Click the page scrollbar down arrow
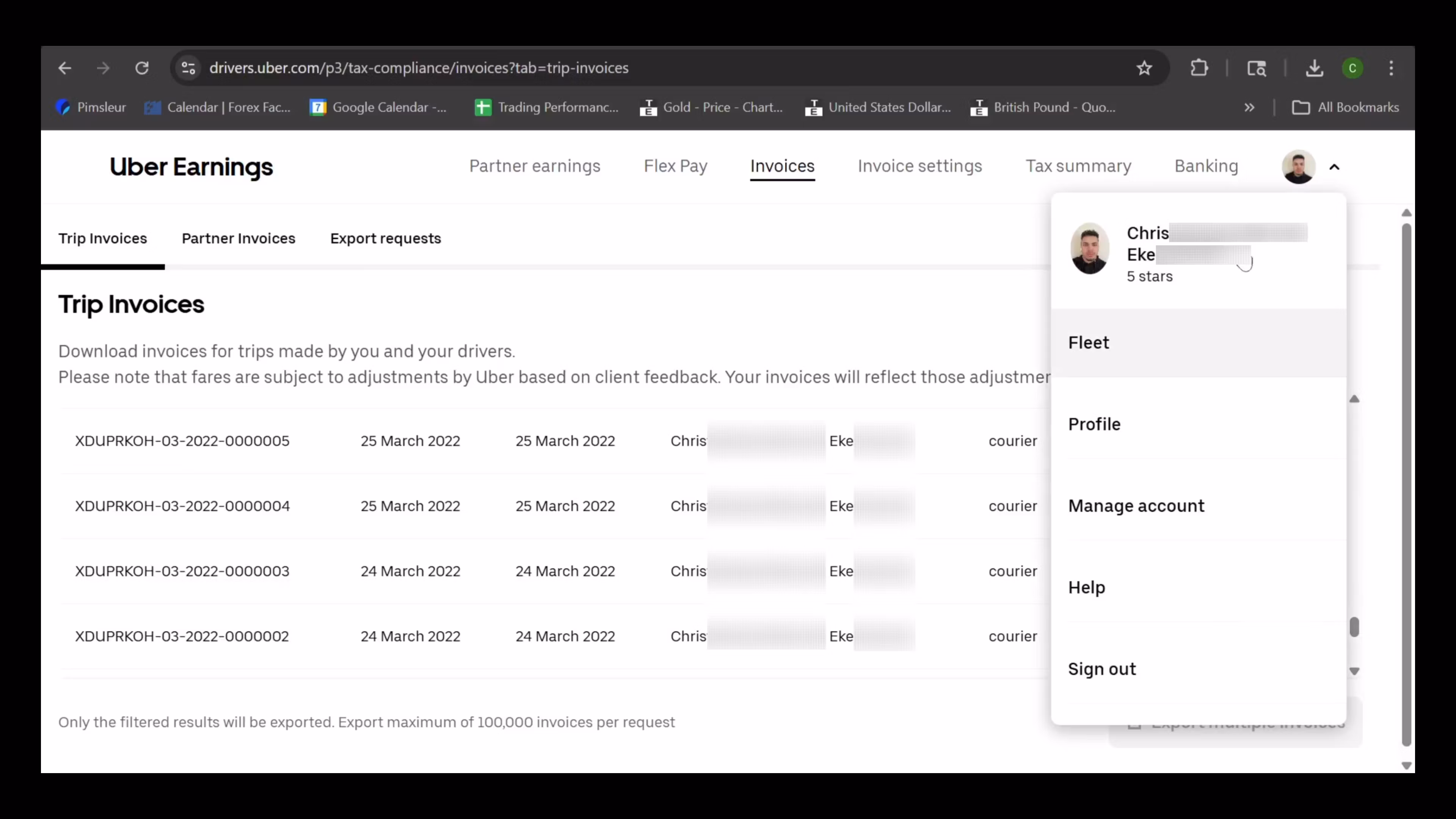Viewport: 1456px width, 819px height. click(1406, 766)
